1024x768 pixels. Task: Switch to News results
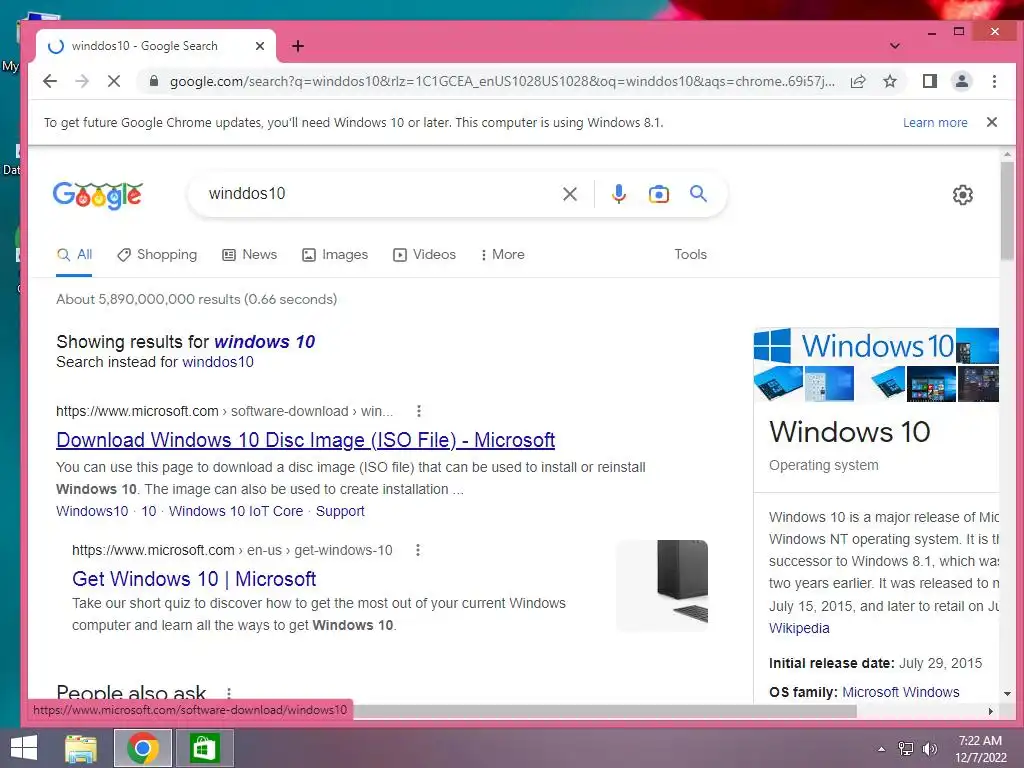click(x=249, y=255)
